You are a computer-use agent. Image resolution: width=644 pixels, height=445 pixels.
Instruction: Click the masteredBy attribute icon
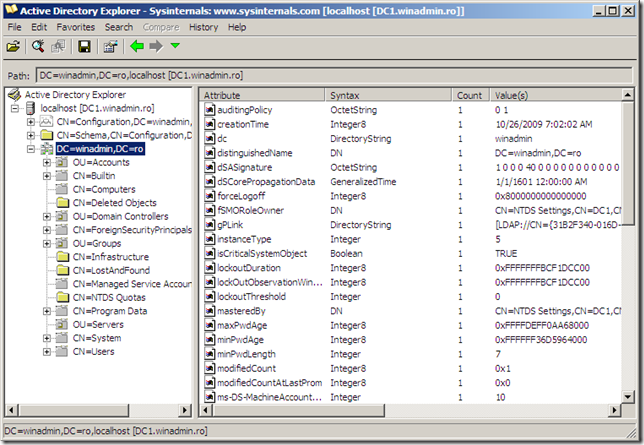pos(210,311)
